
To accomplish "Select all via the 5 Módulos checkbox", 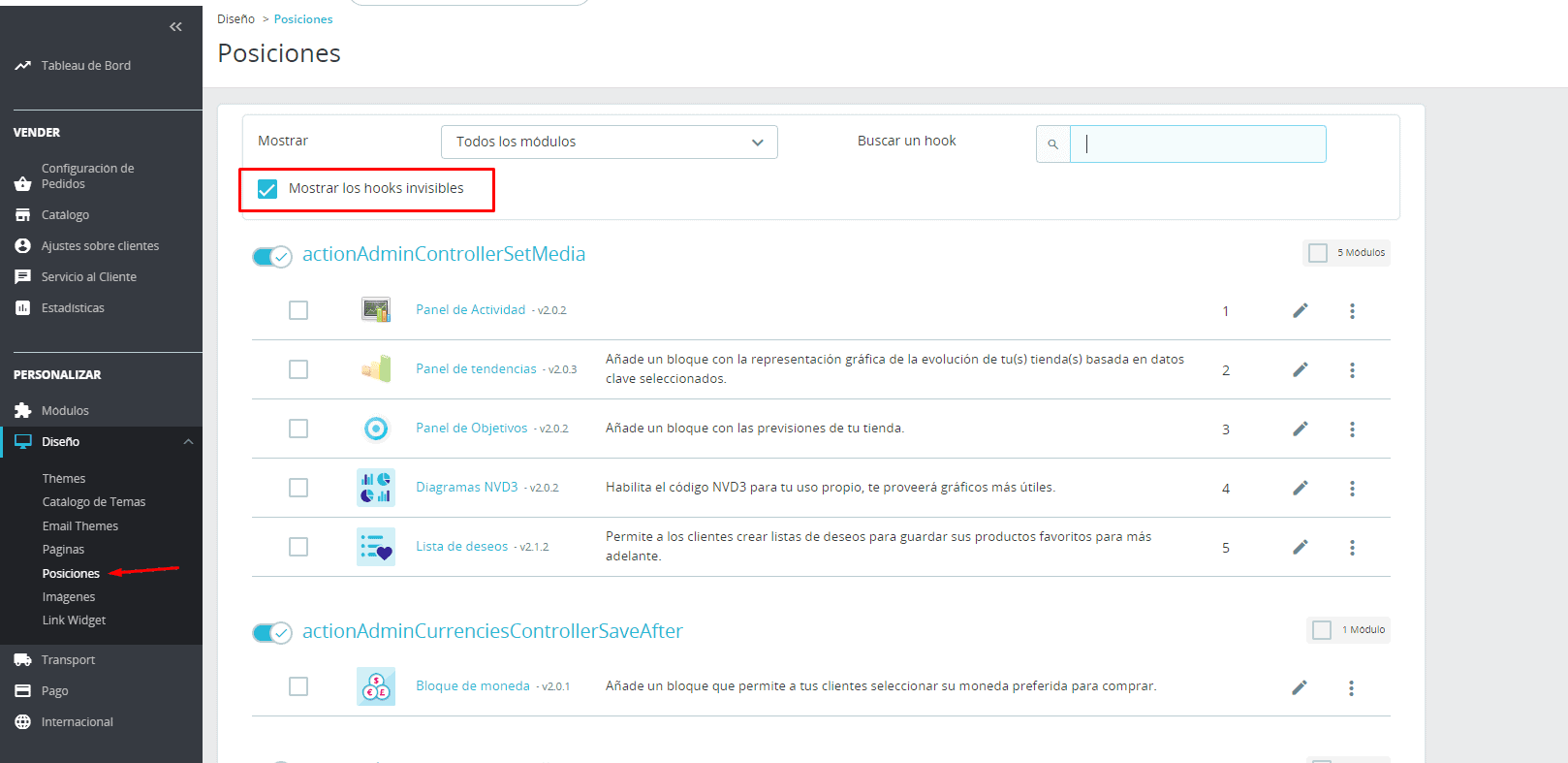I will point(1318,253).
